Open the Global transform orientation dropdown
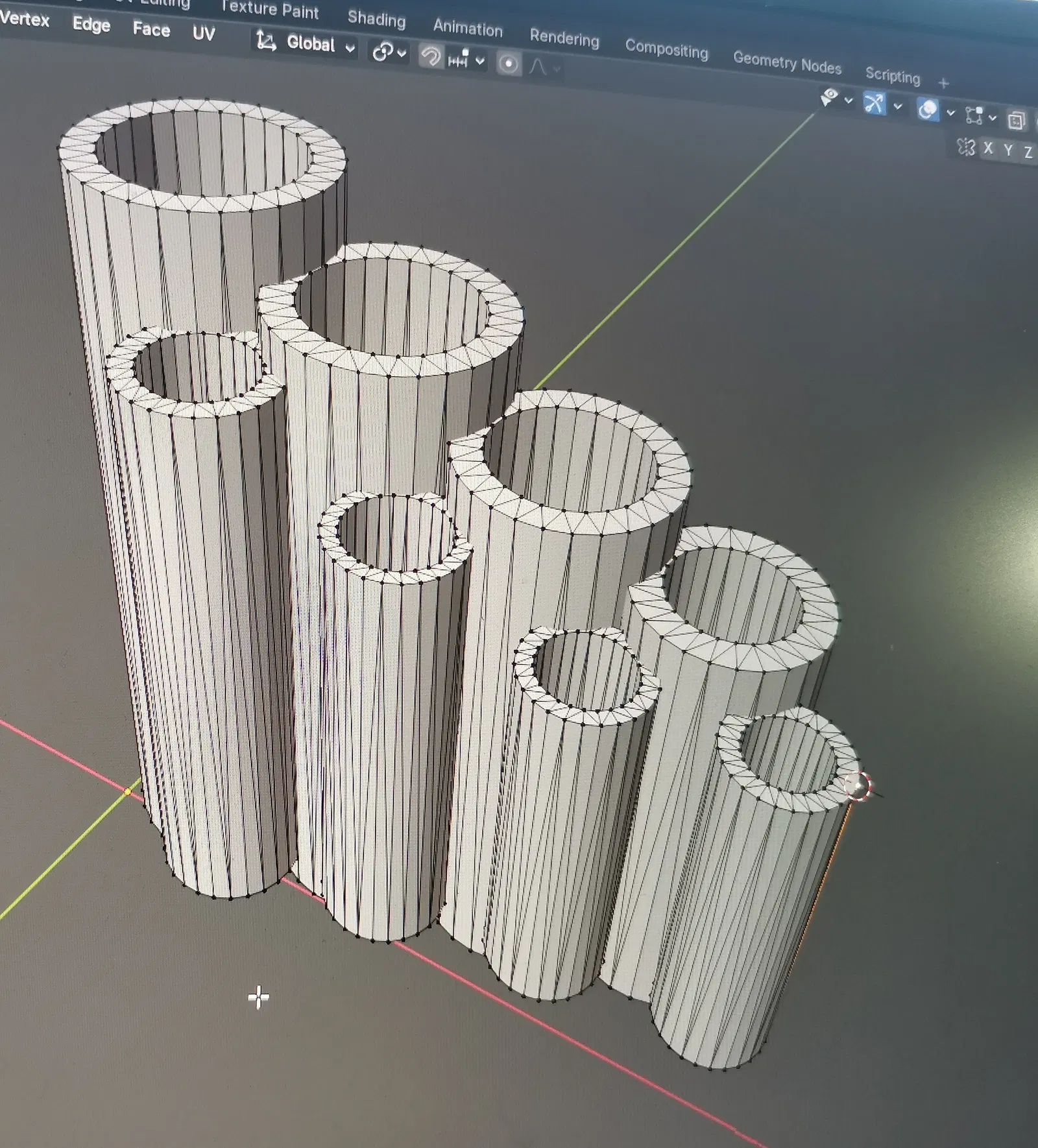 point(305,43)
